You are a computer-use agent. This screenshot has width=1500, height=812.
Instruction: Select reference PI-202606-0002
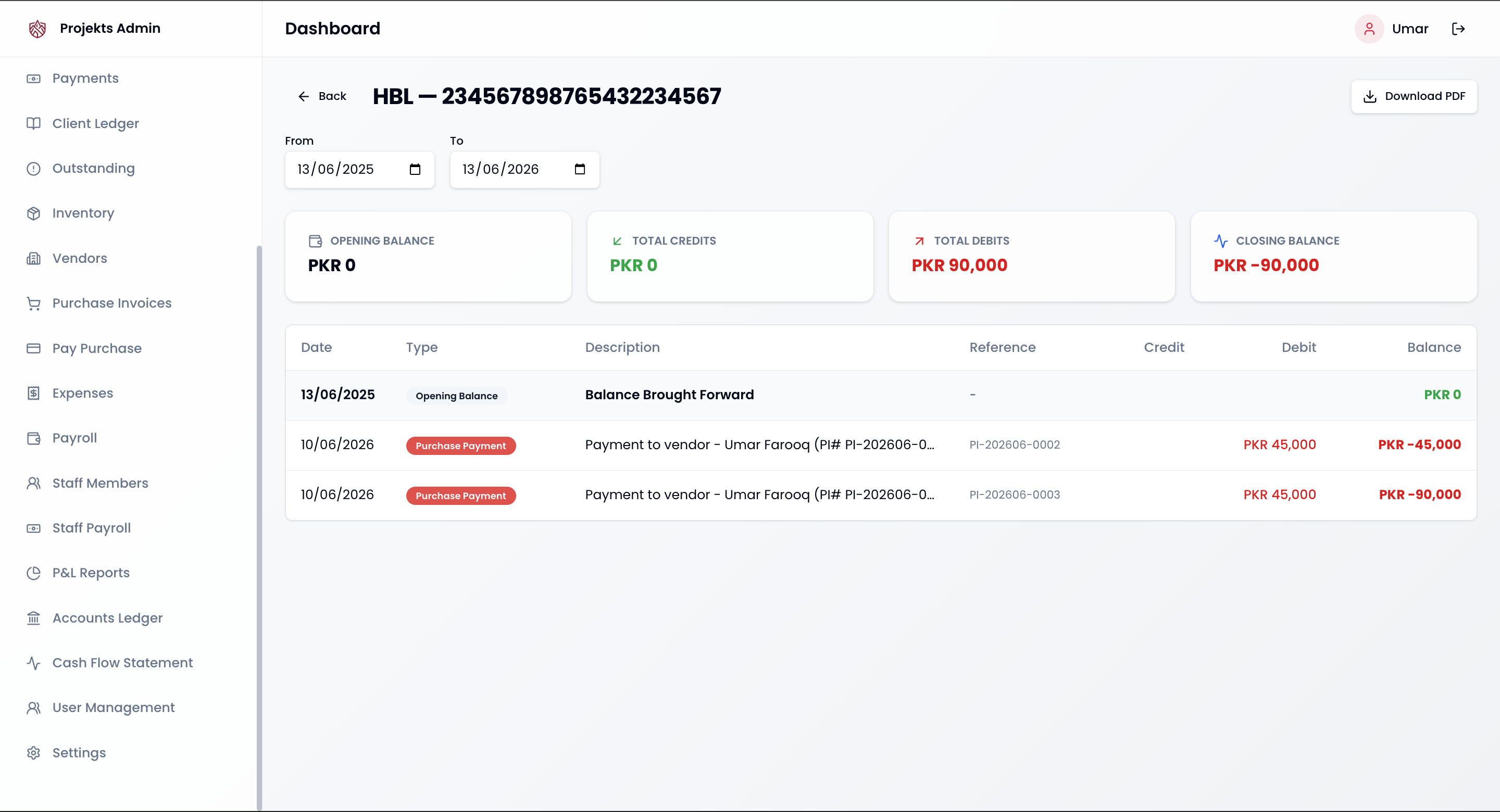(x=1015, y=445)
